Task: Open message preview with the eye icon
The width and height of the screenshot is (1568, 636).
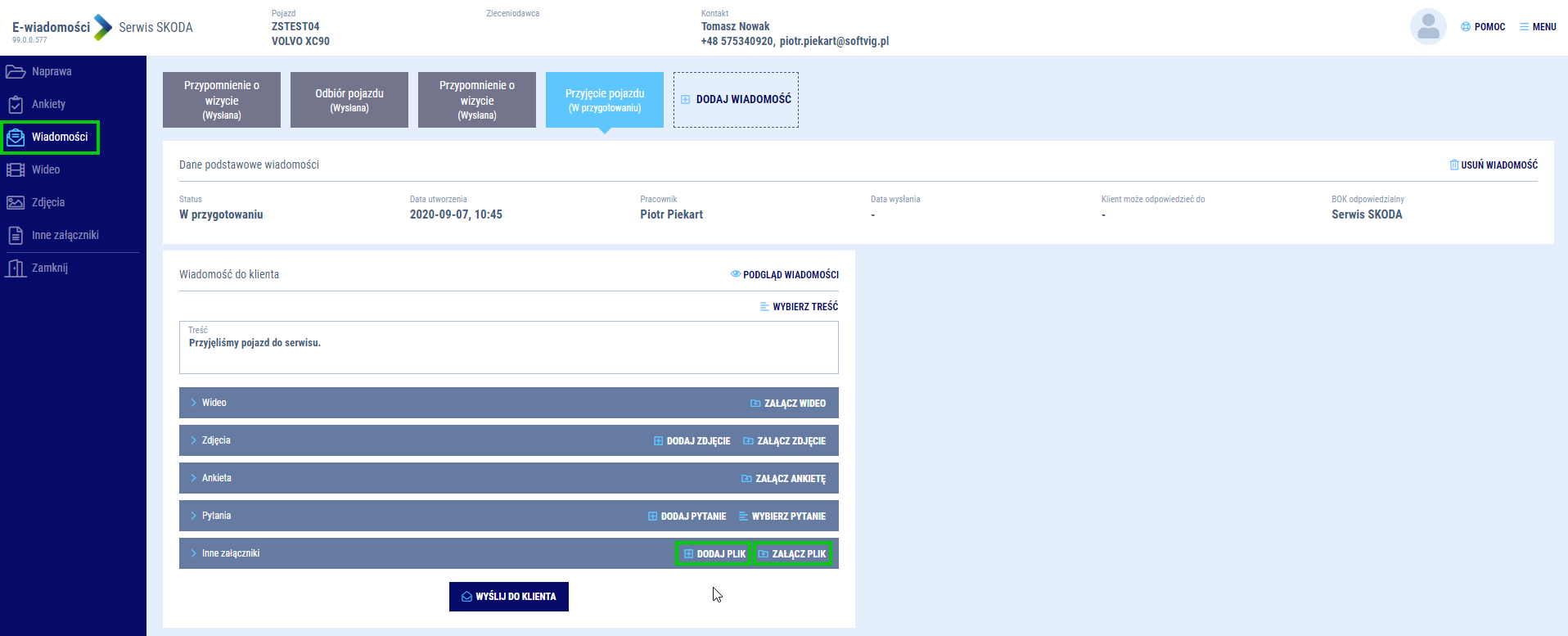Action: (735, 274)
